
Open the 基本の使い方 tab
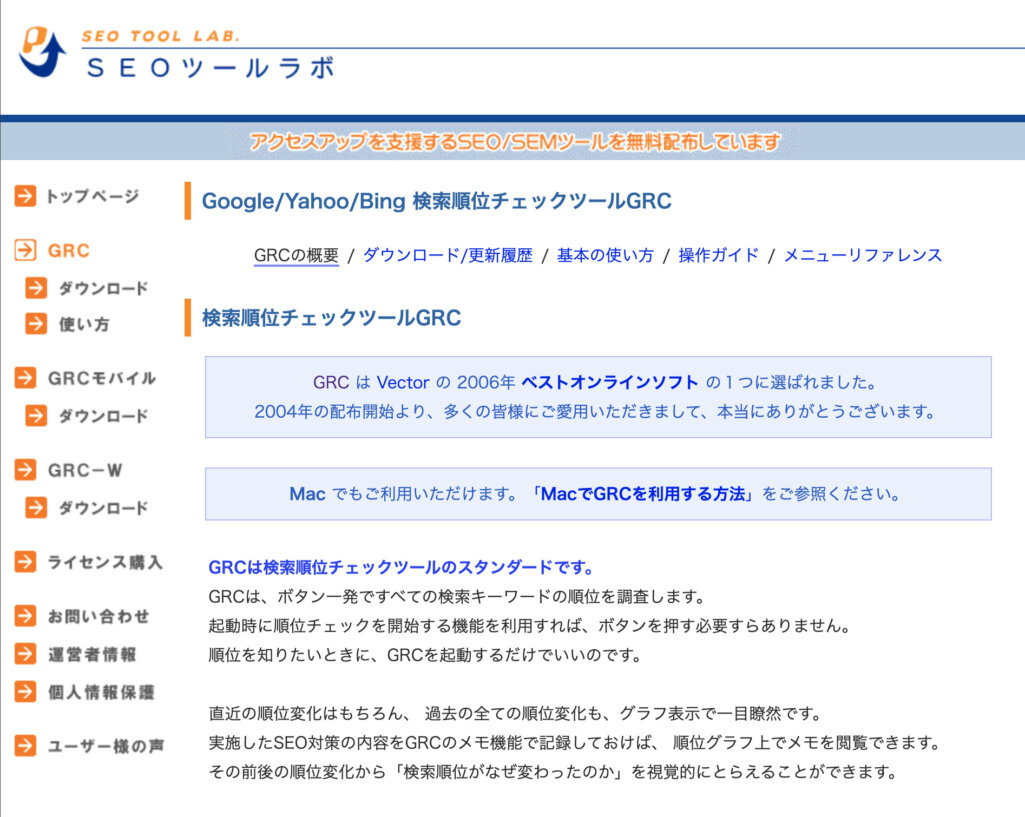[605, 255]
